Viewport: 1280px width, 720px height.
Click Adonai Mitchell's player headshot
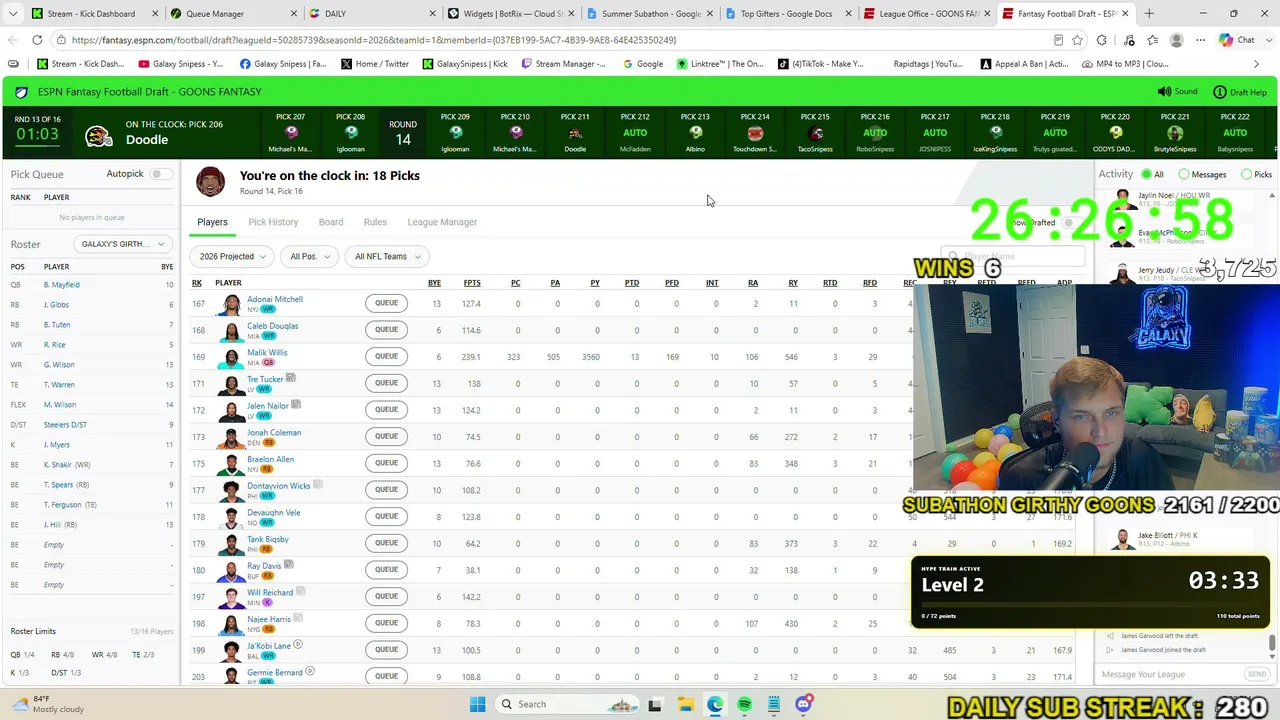pos(231,303)
